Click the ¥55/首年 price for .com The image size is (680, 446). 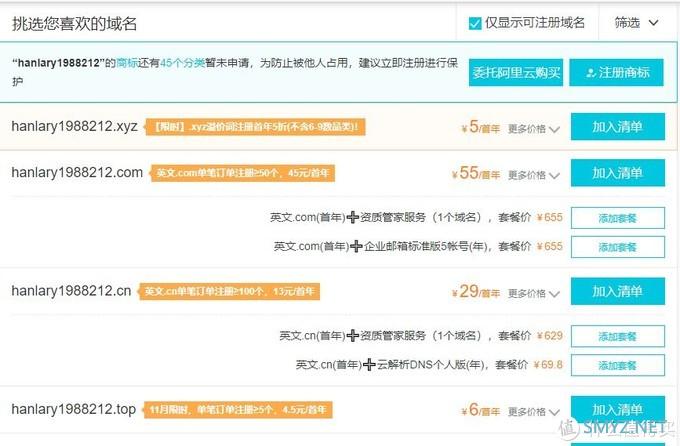coord(476,173)
